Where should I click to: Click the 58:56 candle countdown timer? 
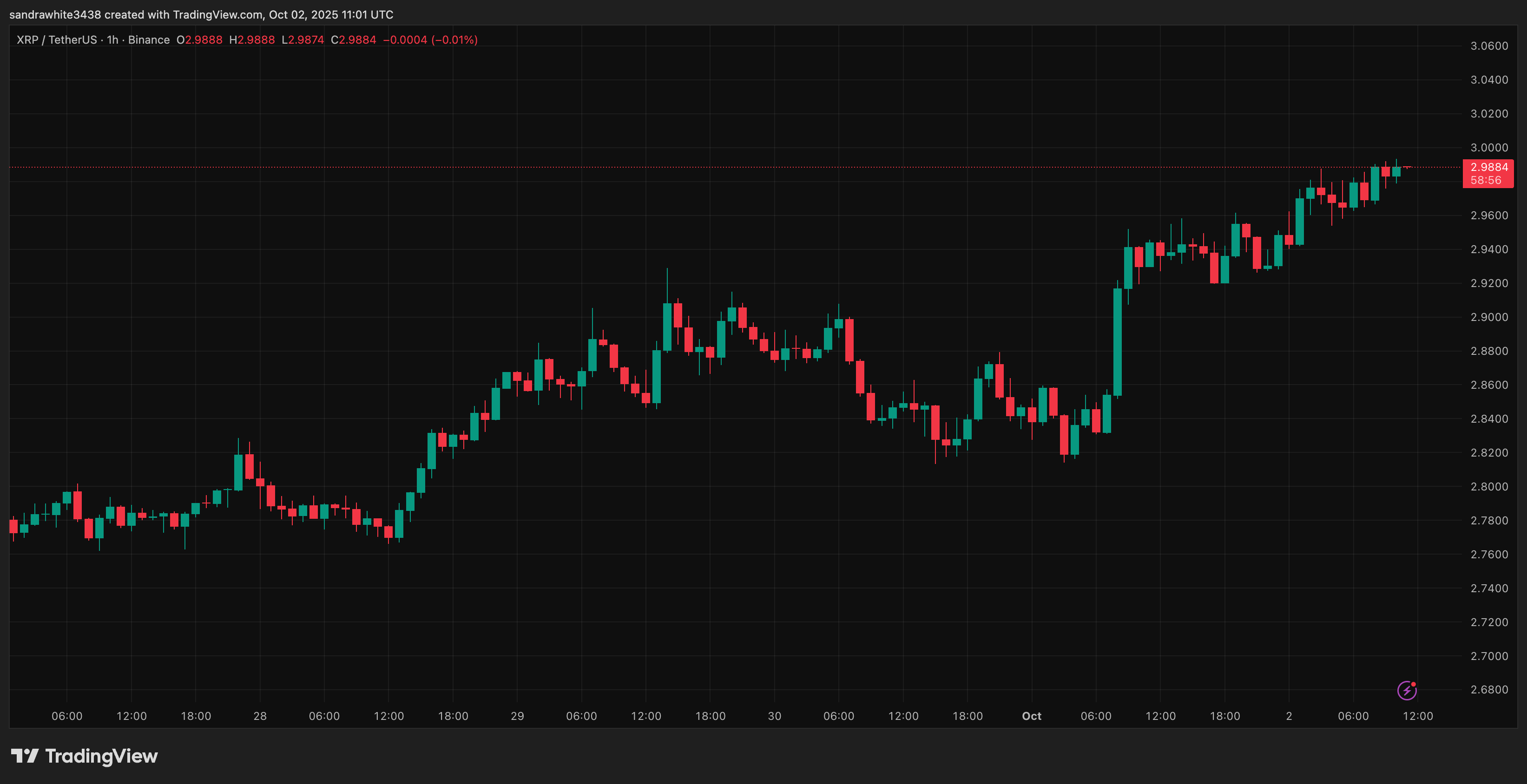coord(1486,180)
